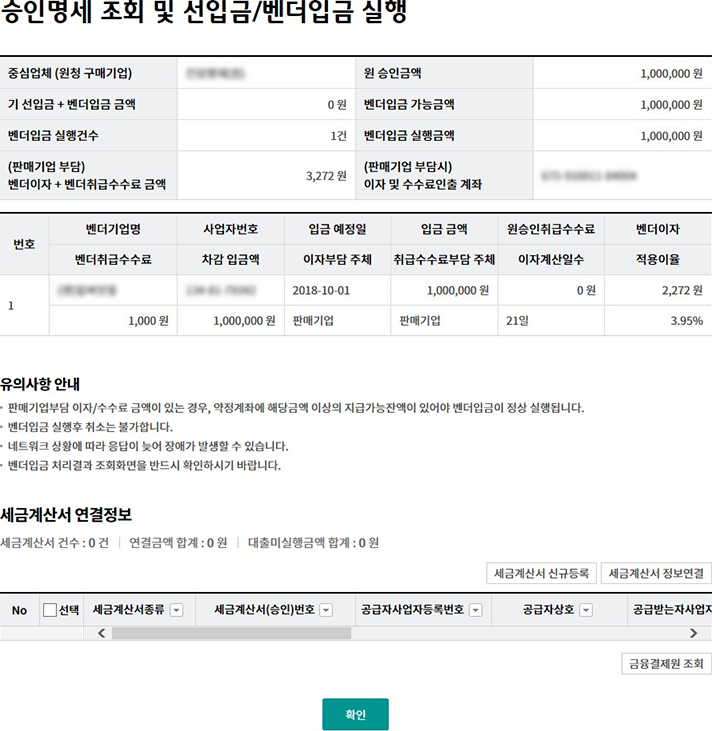Open the 세금계산서종류 column filter dropdown
This screenshot has height=731, width=712.
coord(177,610)
